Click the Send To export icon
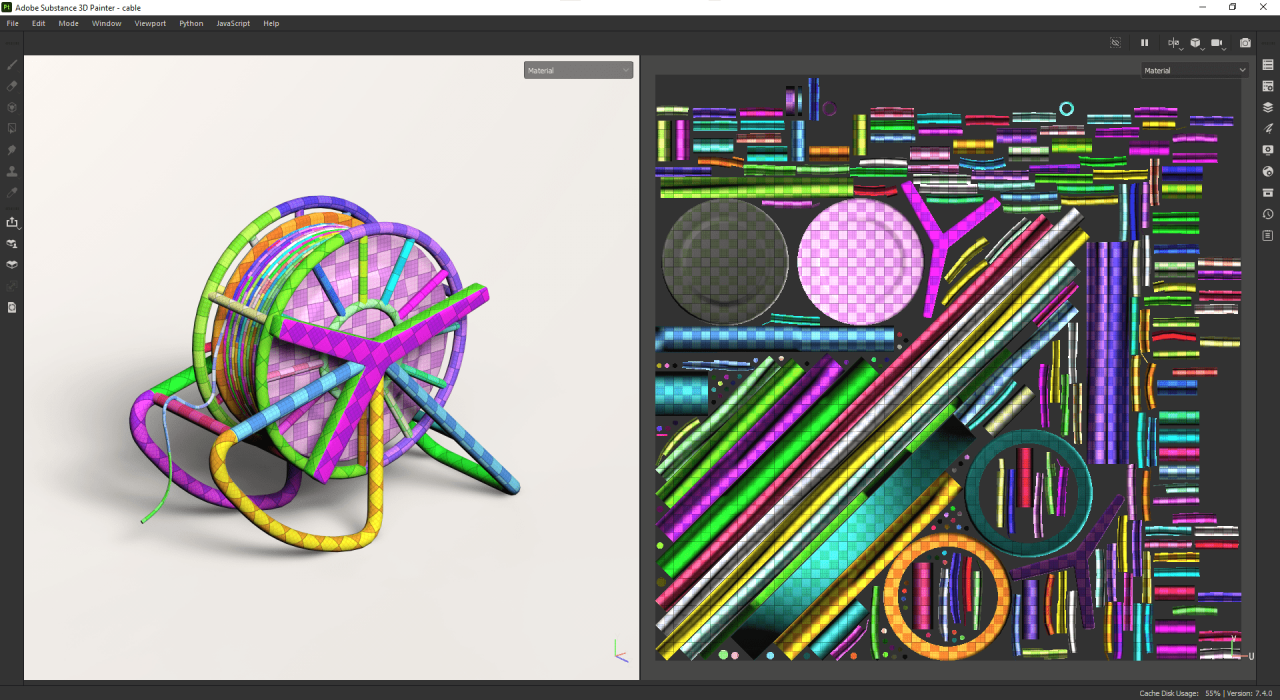The width and height of the screenshot is (1280, 700). point(12,222)
